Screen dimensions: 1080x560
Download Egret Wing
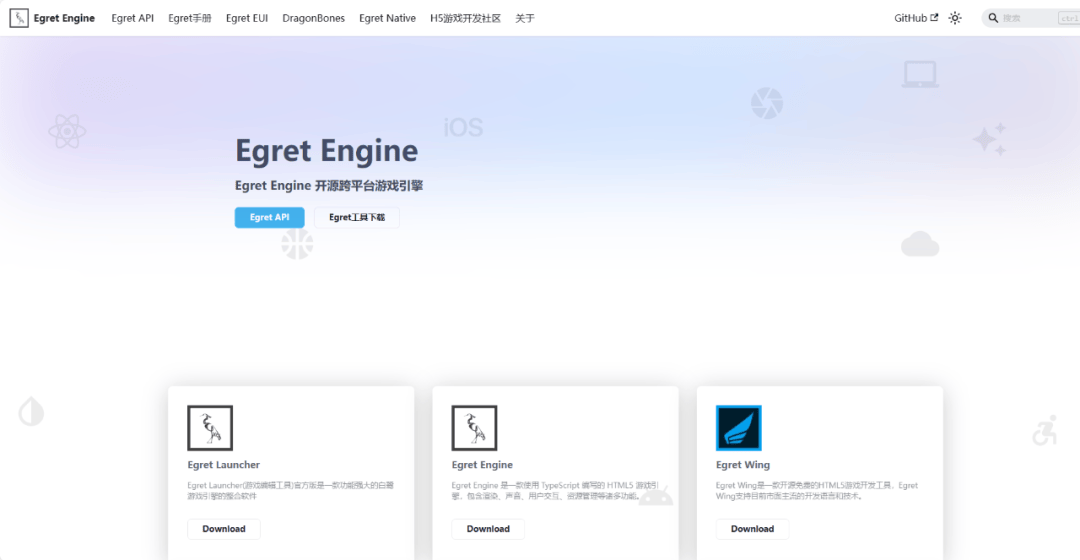coord(752,529)
